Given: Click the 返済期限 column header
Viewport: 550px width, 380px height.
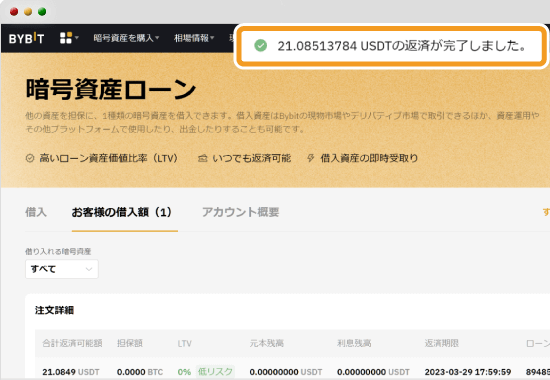Looking at the screenshot, I should (442, 343).
